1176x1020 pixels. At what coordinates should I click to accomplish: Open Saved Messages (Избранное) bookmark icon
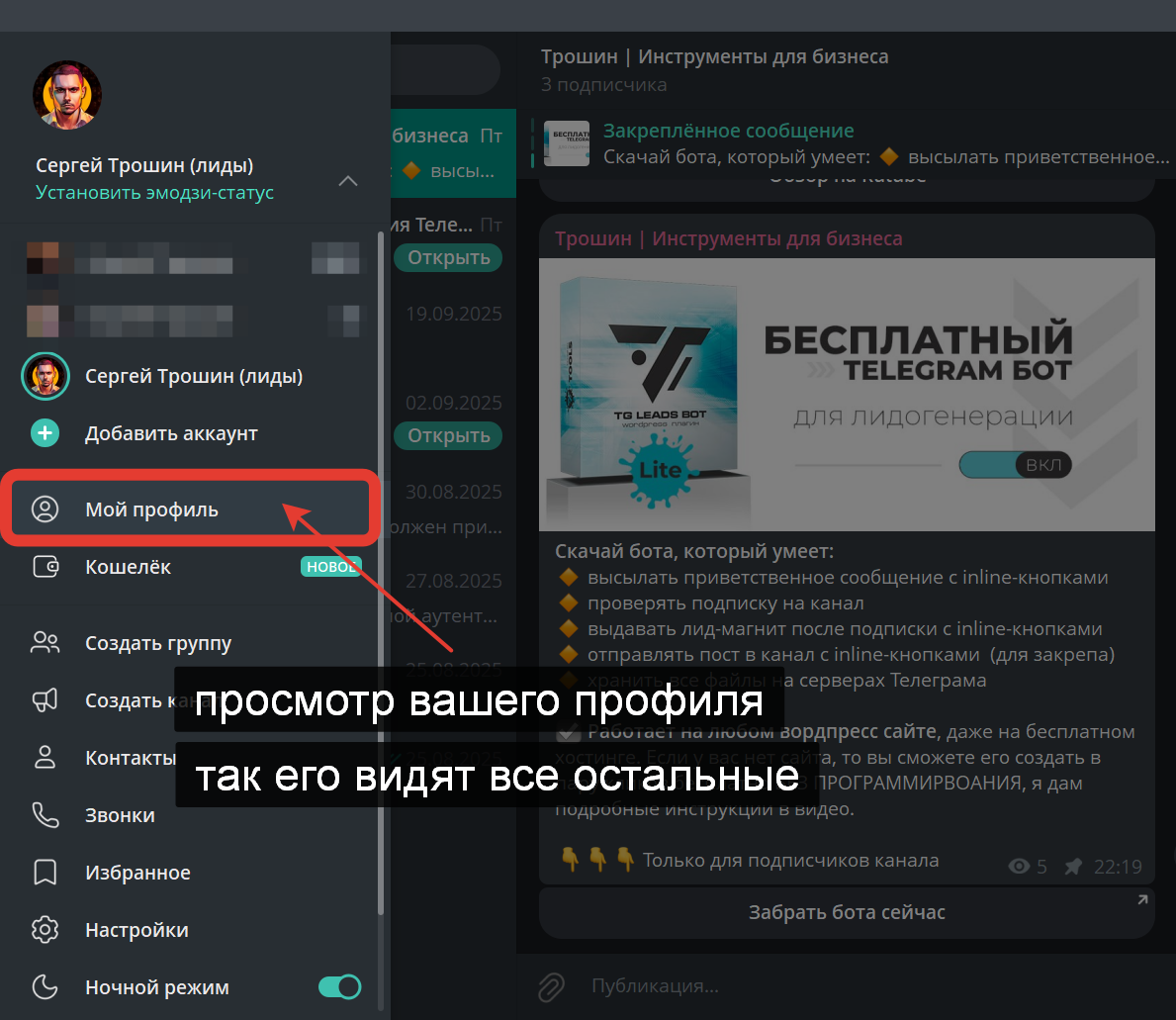(45, 873)
